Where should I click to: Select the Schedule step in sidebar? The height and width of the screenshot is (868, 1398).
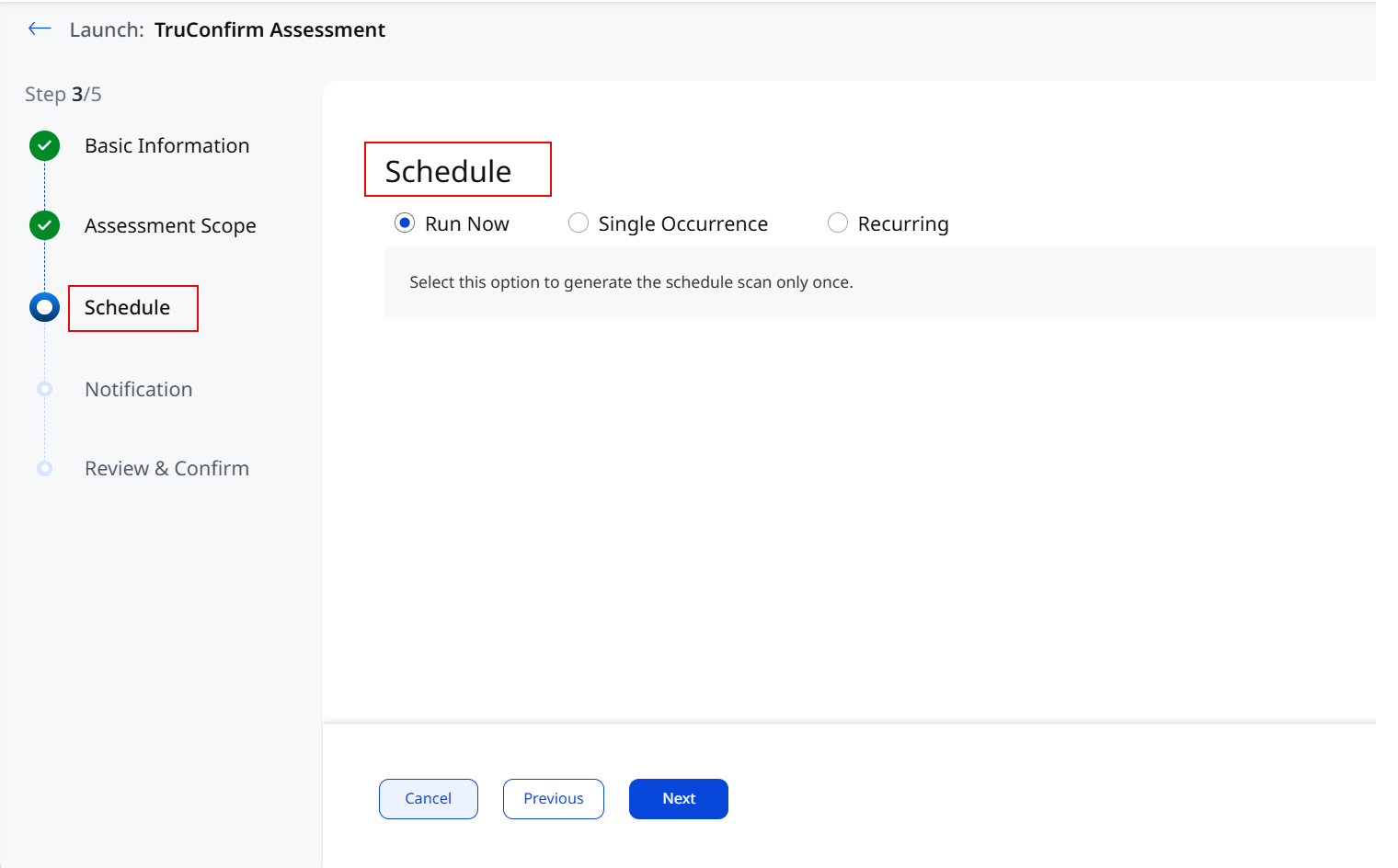tap(127, 307)
